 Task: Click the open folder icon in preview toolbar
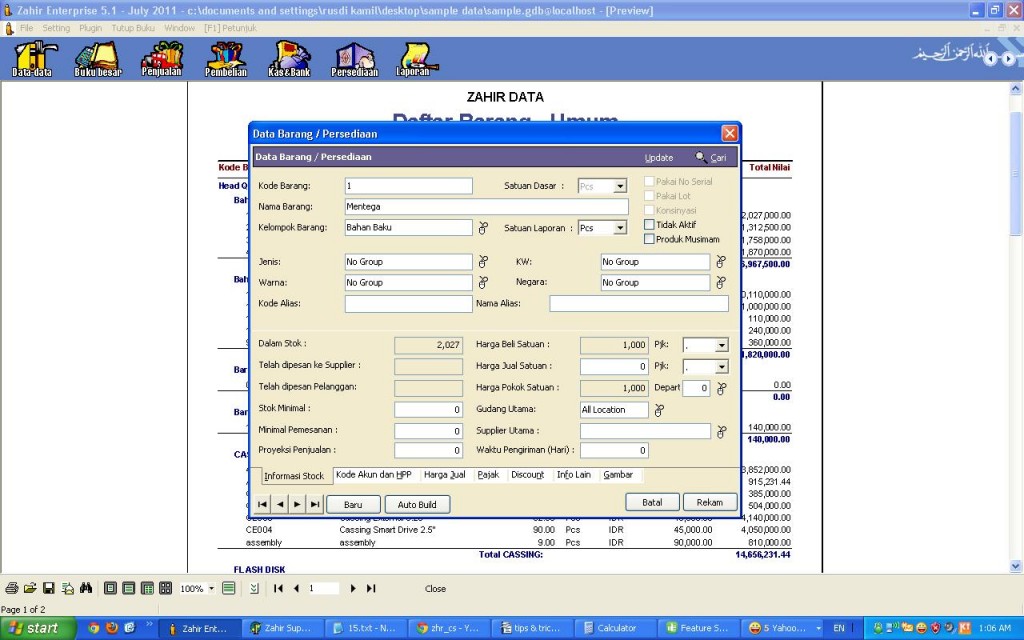point(30,588)
